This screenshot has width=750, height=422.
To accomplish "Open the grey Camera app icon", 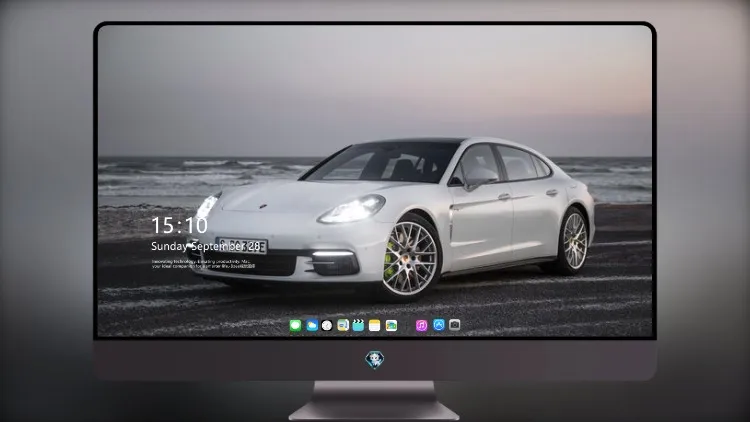I will pos(455,325).
